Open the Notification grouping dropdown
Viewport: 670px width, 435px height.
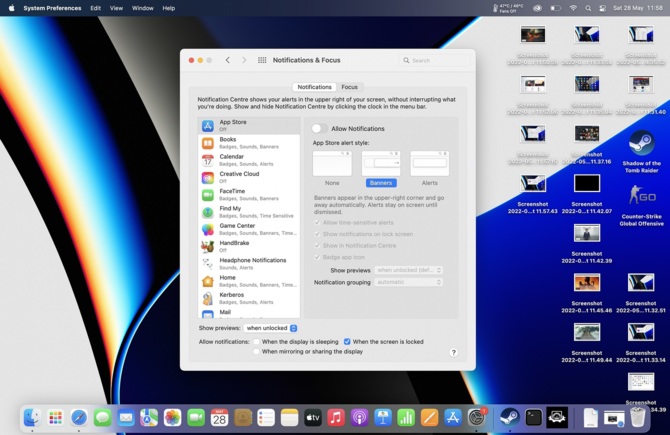pyautogui.click(x=408, y=282)
